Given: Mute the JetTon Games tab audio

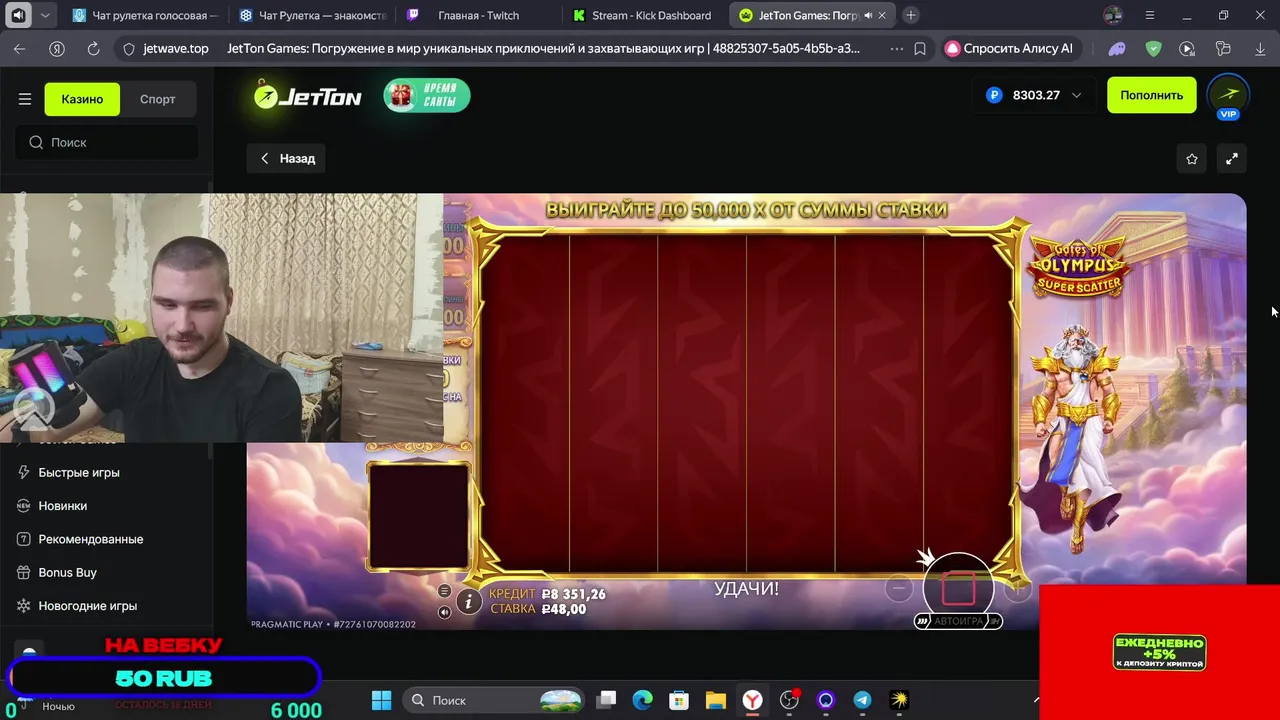Looking at the screenshot, I should pos(867,15).
